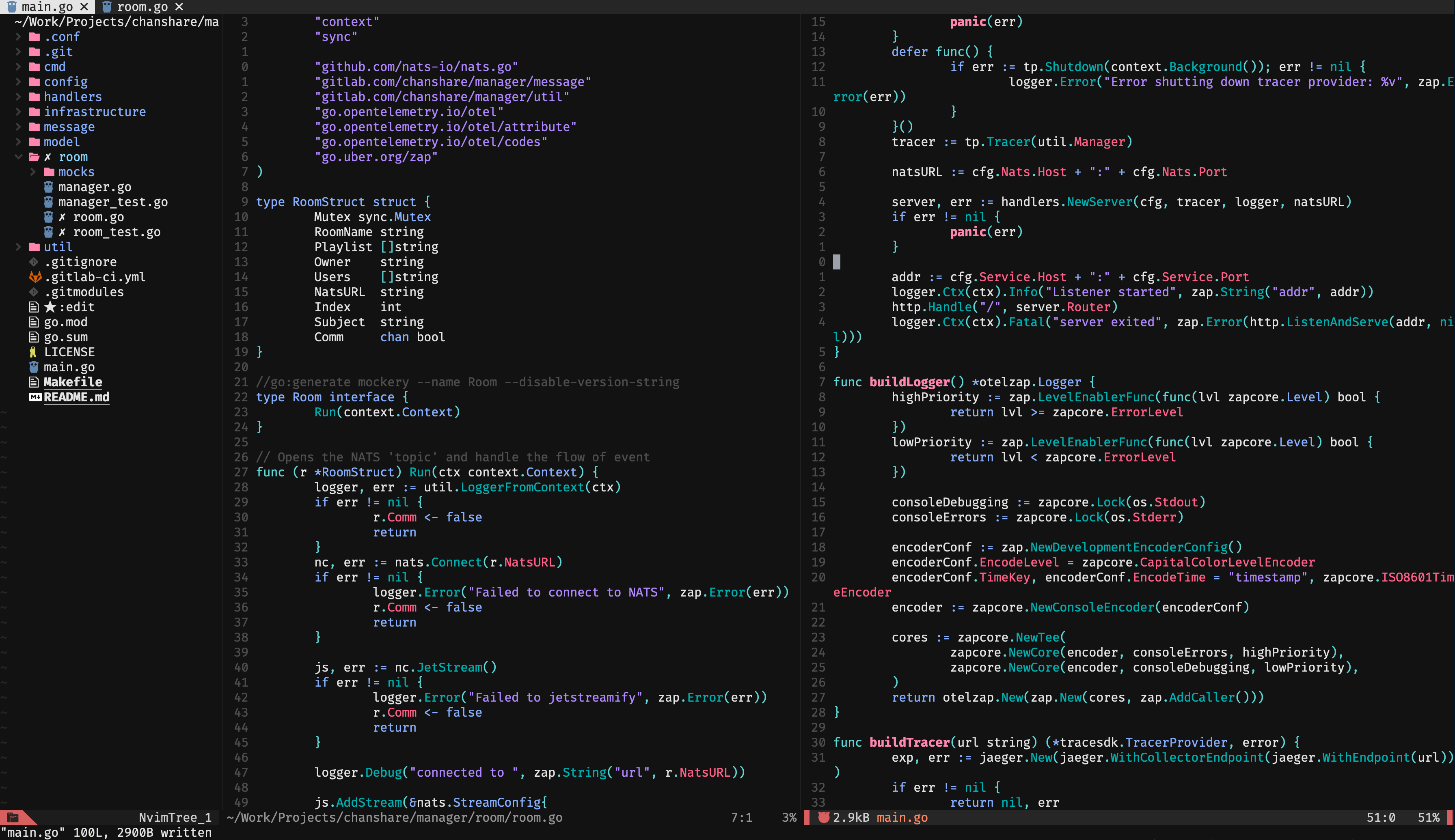Click the main.go filename in right statusline
Viewport: 1455px width, 840px height.
pyautogui.click(x=902, y=818)
